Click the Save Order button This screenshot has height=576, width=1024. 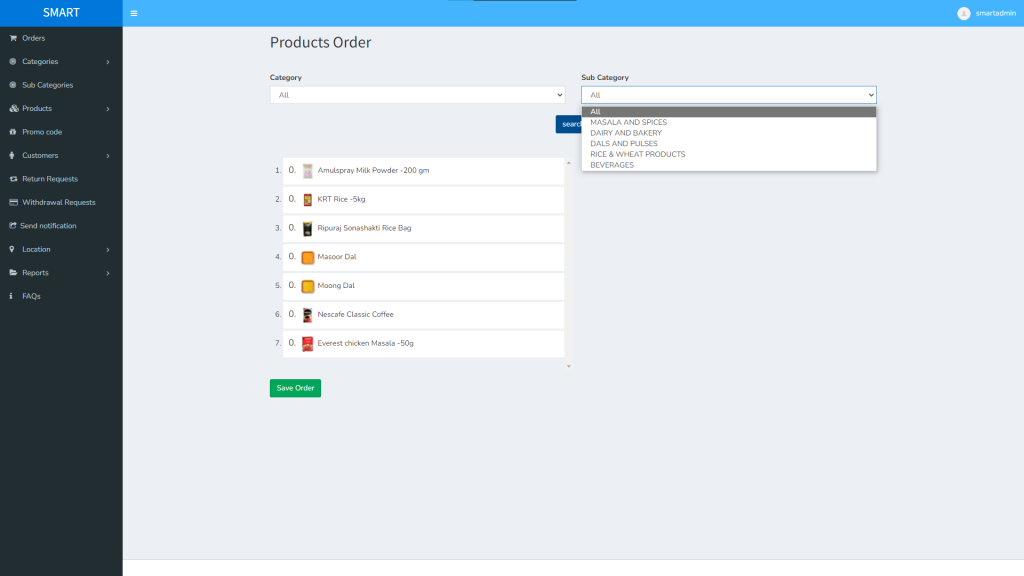(294, 388)
